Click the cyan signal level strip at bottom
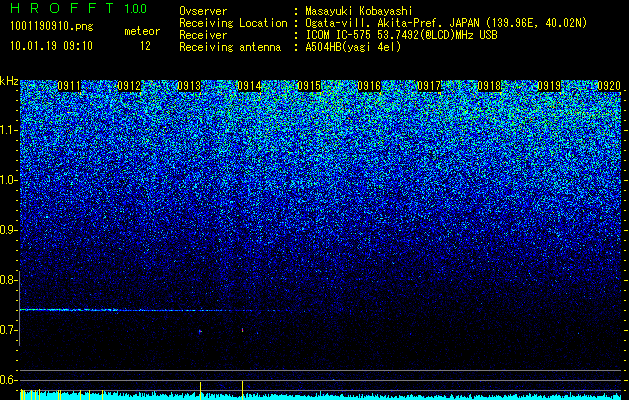The image size is (629, 400). pos(321,396)
